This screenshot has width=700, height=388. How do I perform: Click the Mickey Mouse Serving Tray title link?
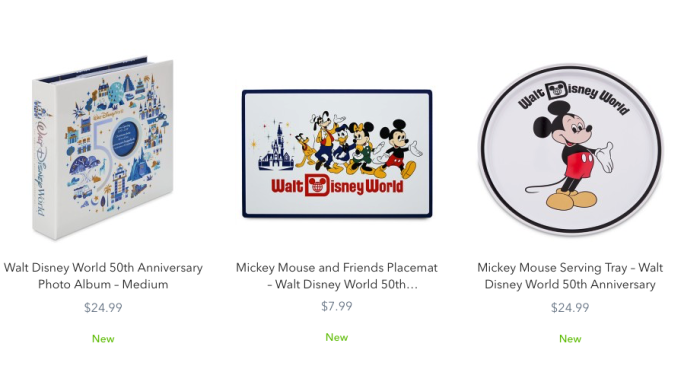click(x=570, y=276)
